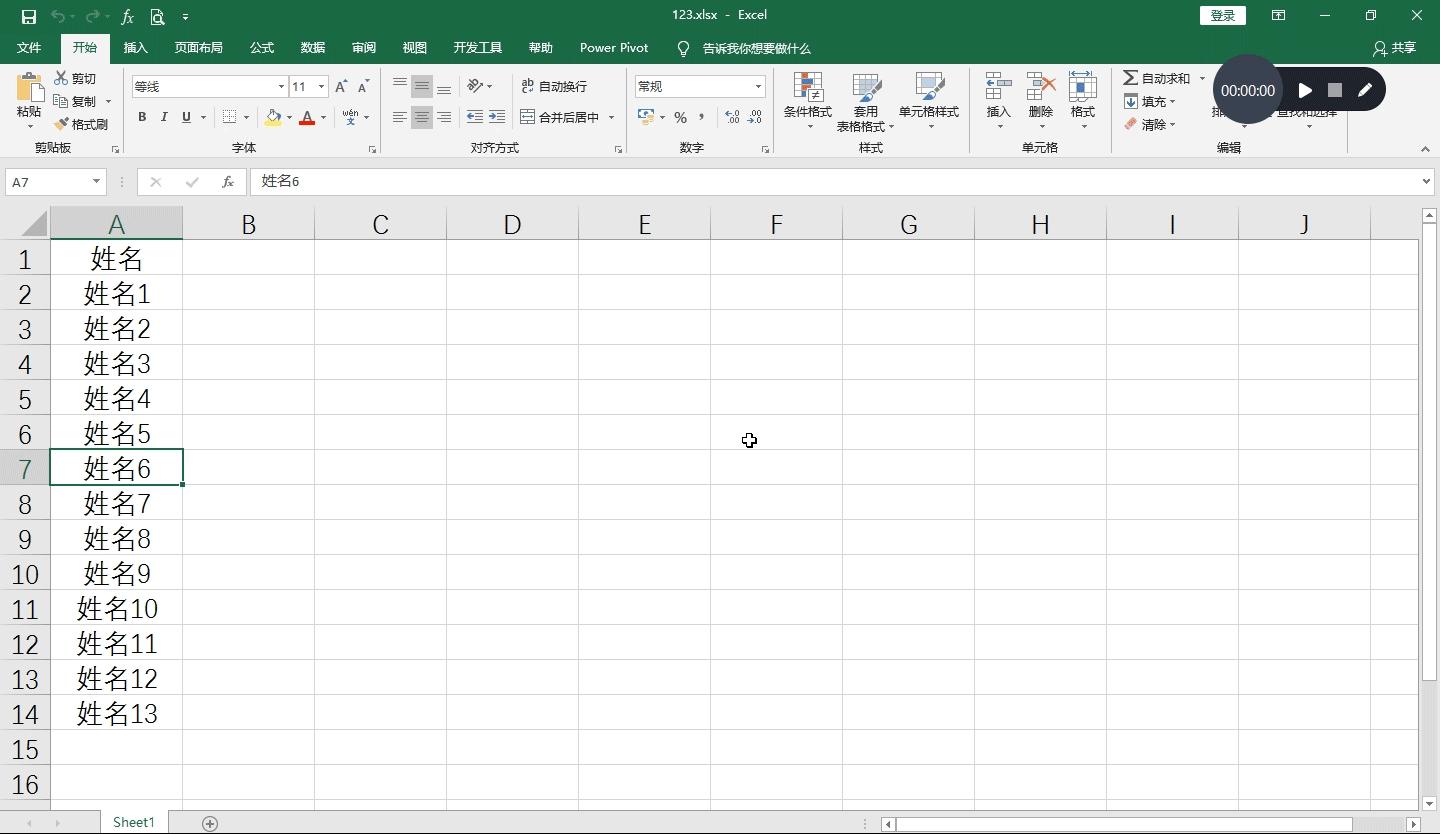Expand the fill color dropdown arrow
This screenshot has height=834, width=1440.
tap(289, 117)
